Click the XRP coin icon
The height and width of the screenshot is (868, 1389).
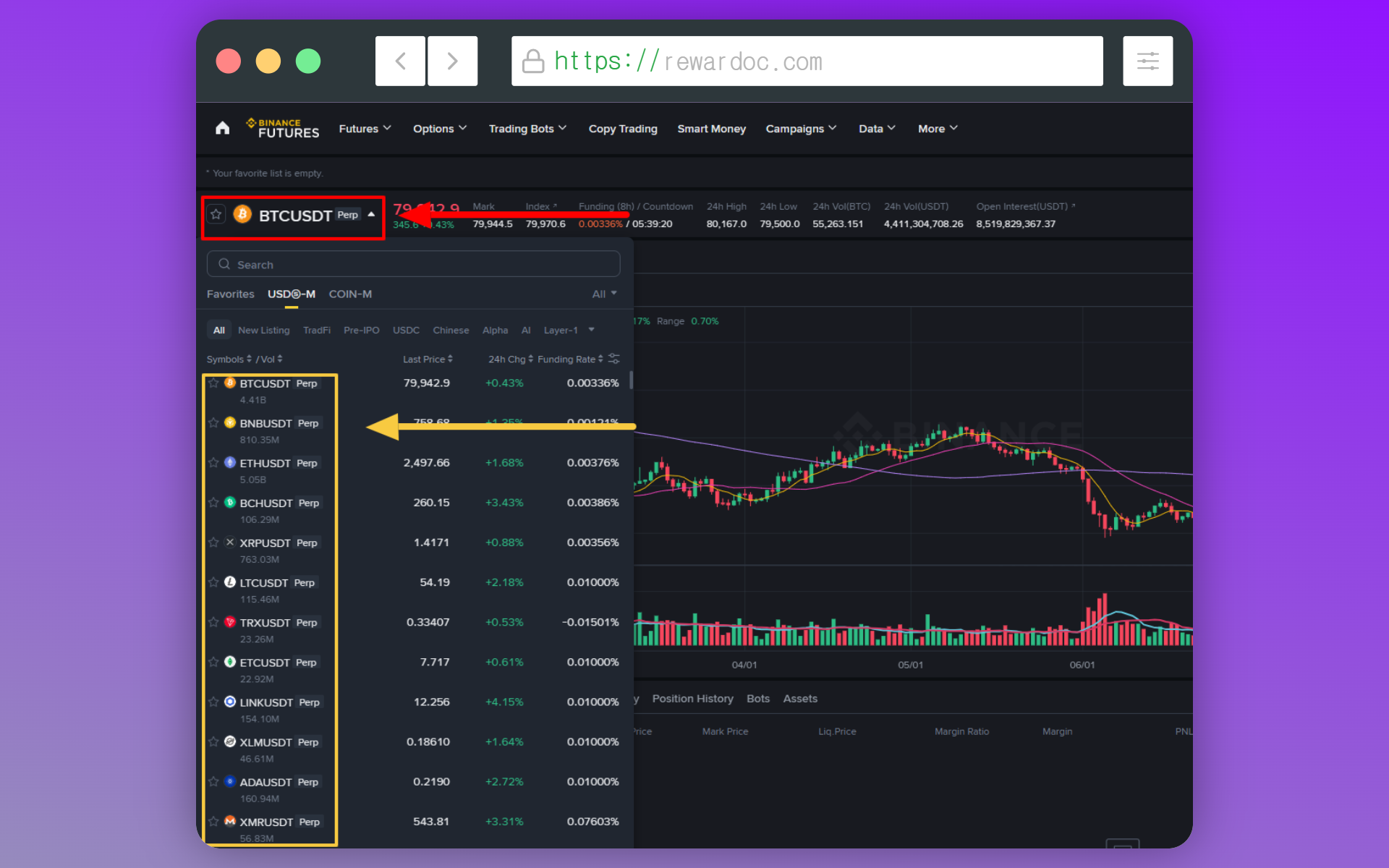[230, 542]
